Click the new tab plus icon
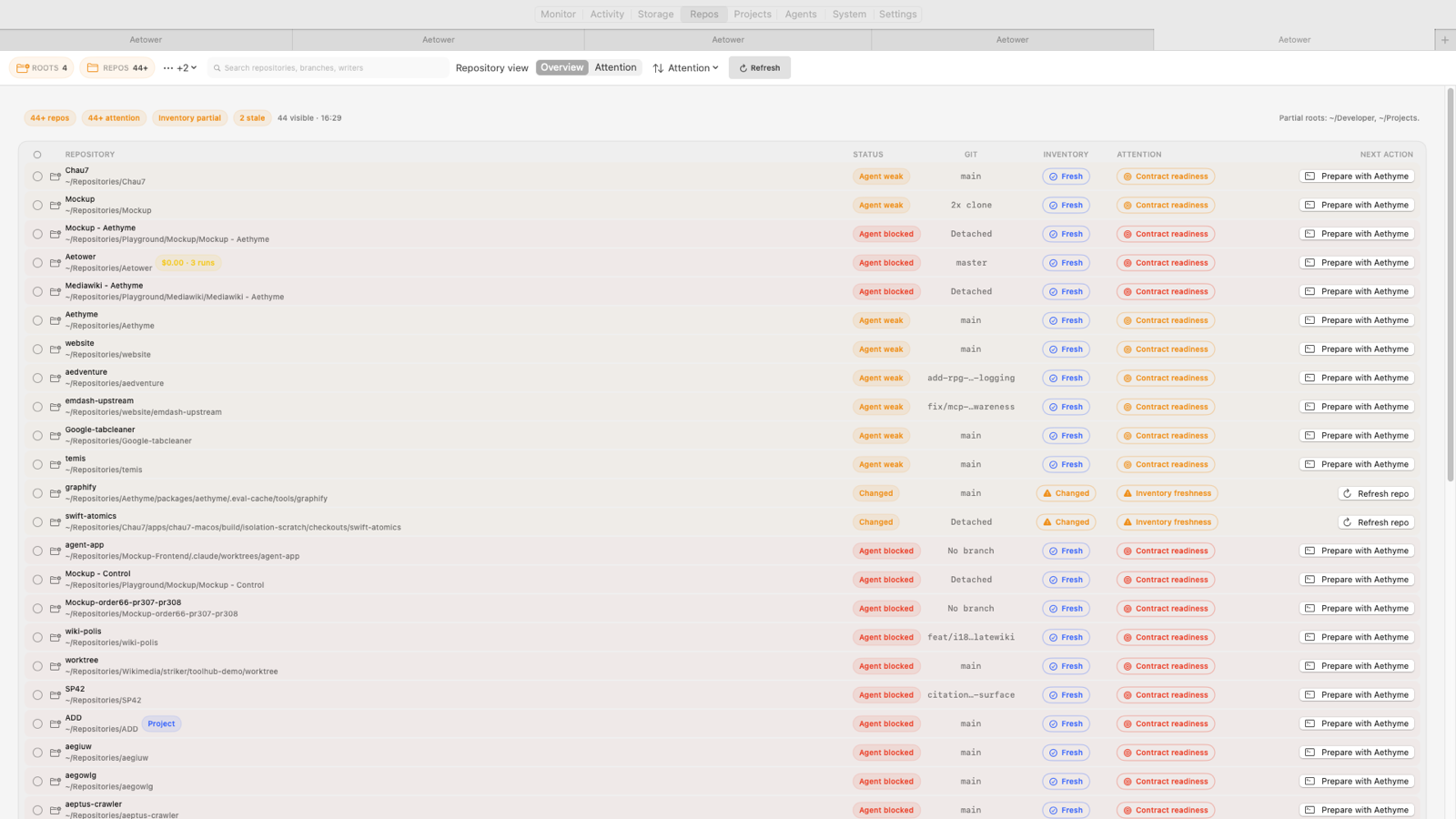1456x819 pixels. point(1445,40)
